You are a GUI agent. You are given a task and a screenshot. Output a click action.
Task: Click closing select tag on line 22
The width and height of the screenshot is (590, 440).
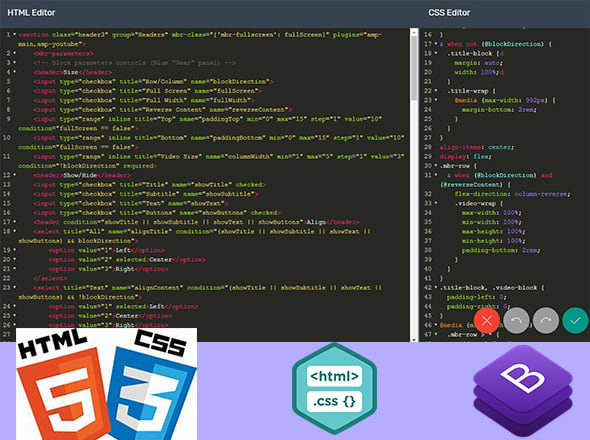(50, 278)
